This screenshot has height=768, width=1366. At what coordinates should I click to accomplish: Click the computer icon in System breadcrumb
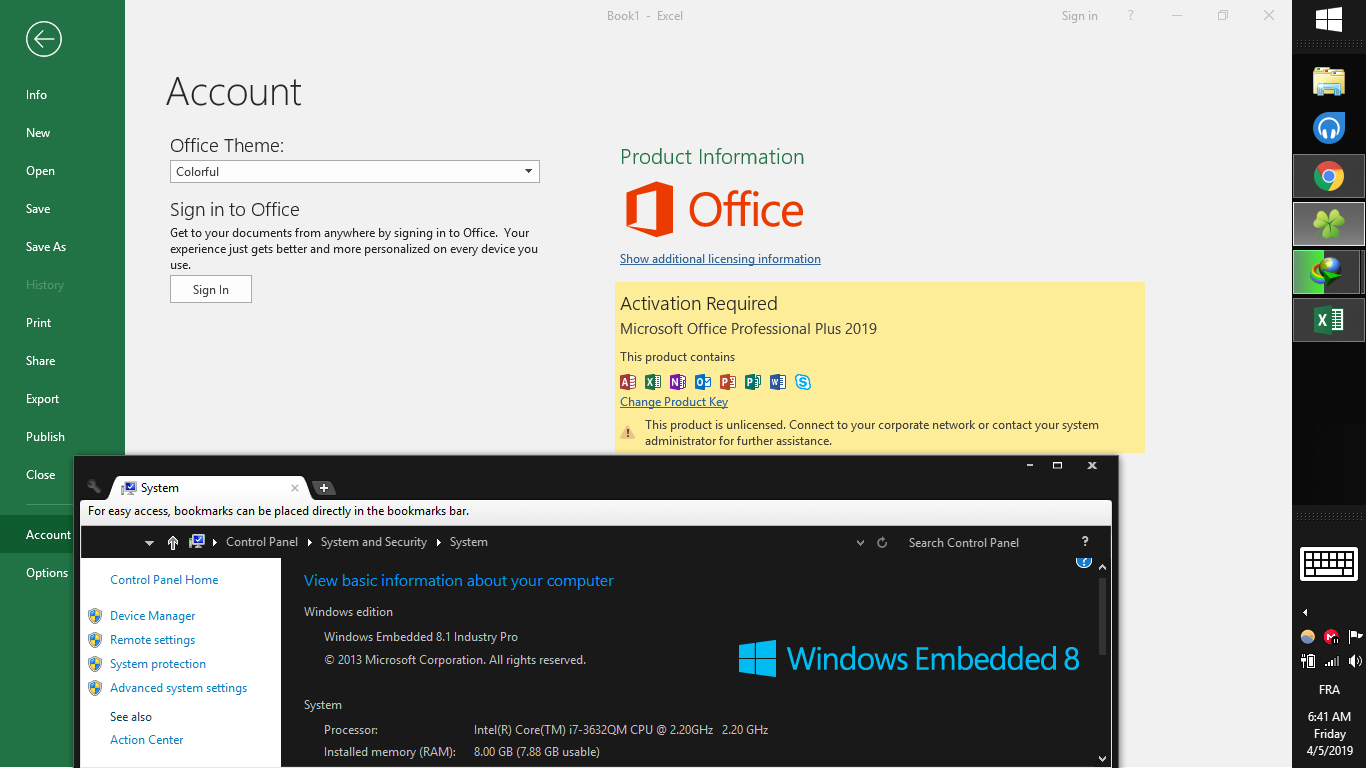(x=197, y=541)
